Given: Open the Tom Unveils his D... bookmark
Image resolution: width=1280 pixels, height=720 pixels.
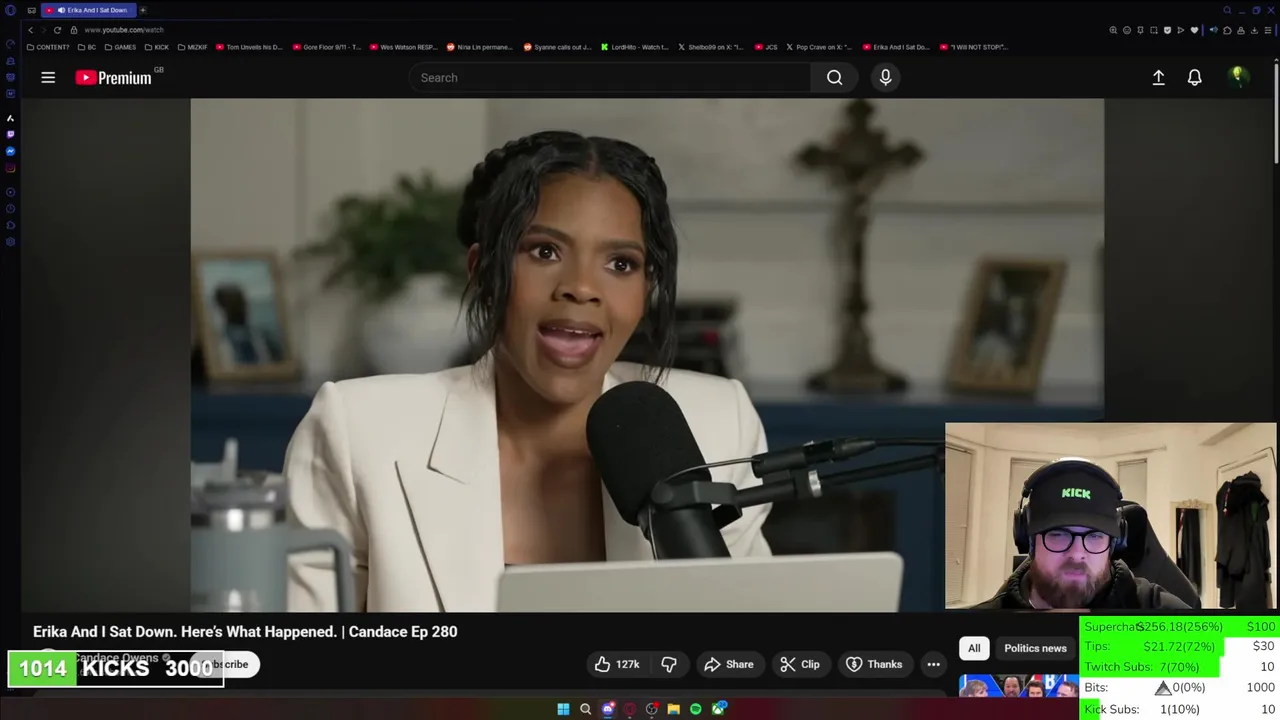Looking at the screenshot, I should coord(249,47).
